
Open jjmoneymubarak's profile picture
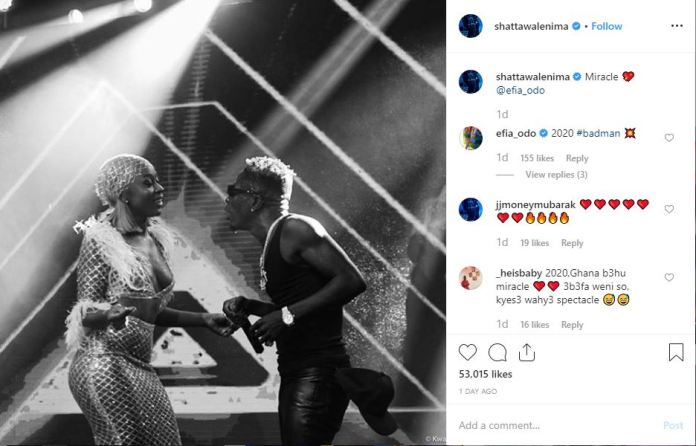pos(471,209)
